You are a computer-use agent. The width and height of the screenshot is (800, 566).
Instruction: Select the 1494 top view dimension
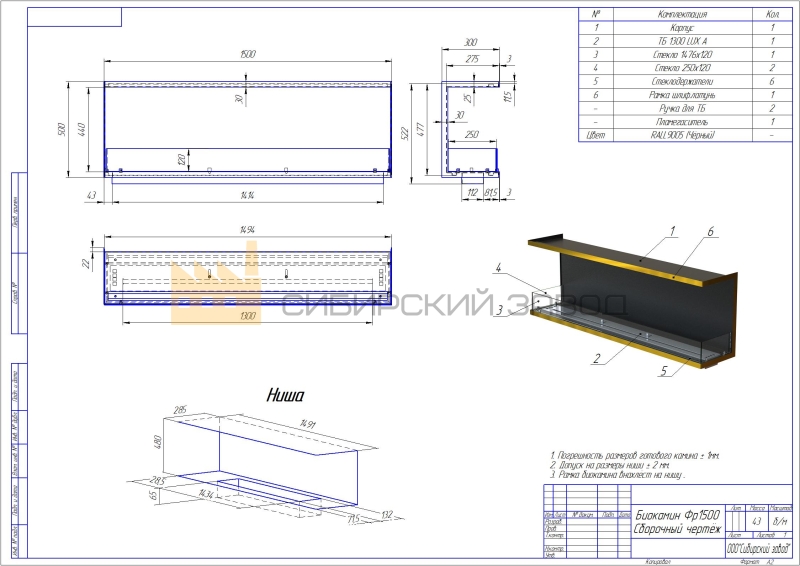(247, 231)
